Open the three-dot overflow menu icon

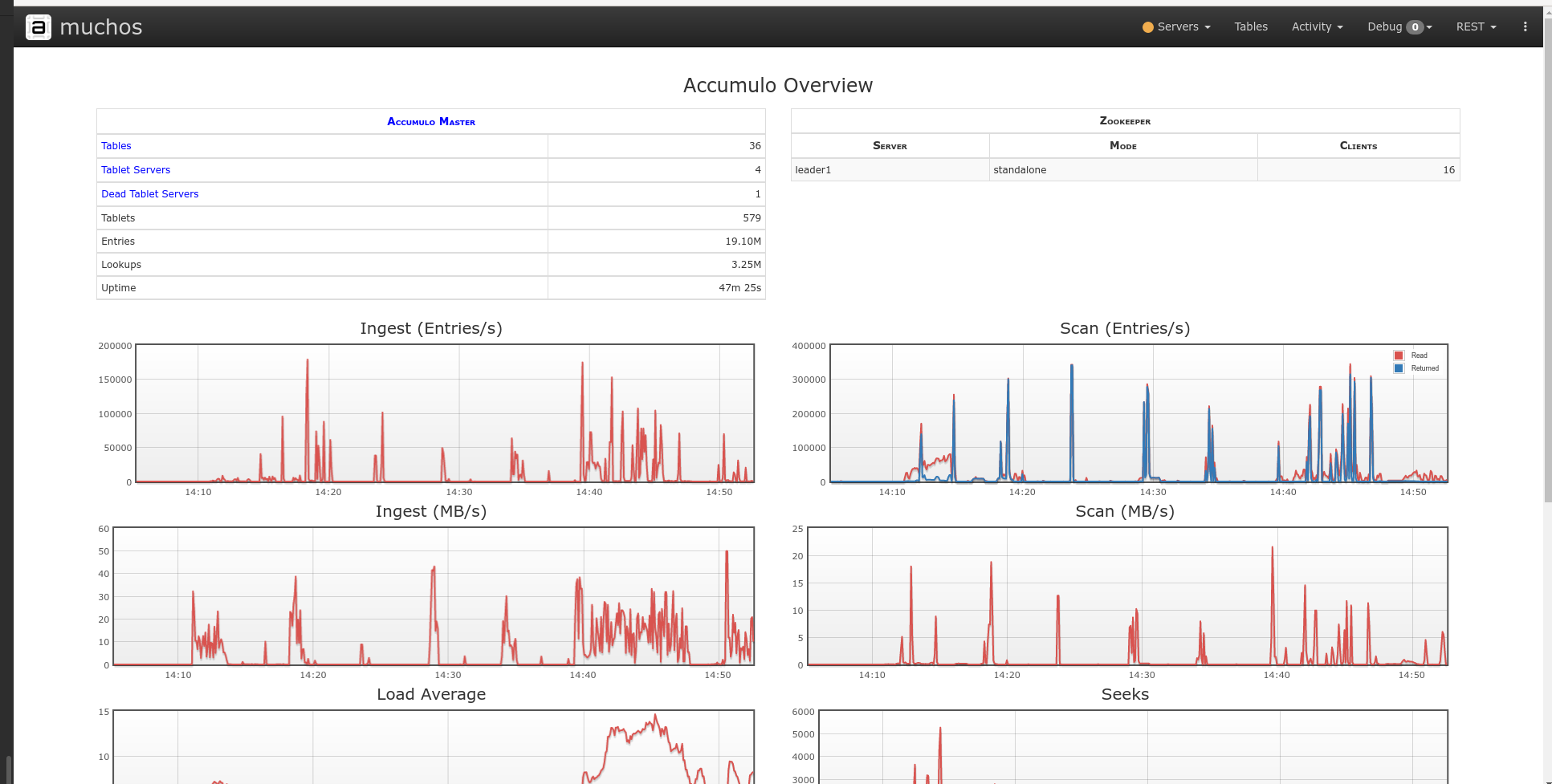point(1525,26)
